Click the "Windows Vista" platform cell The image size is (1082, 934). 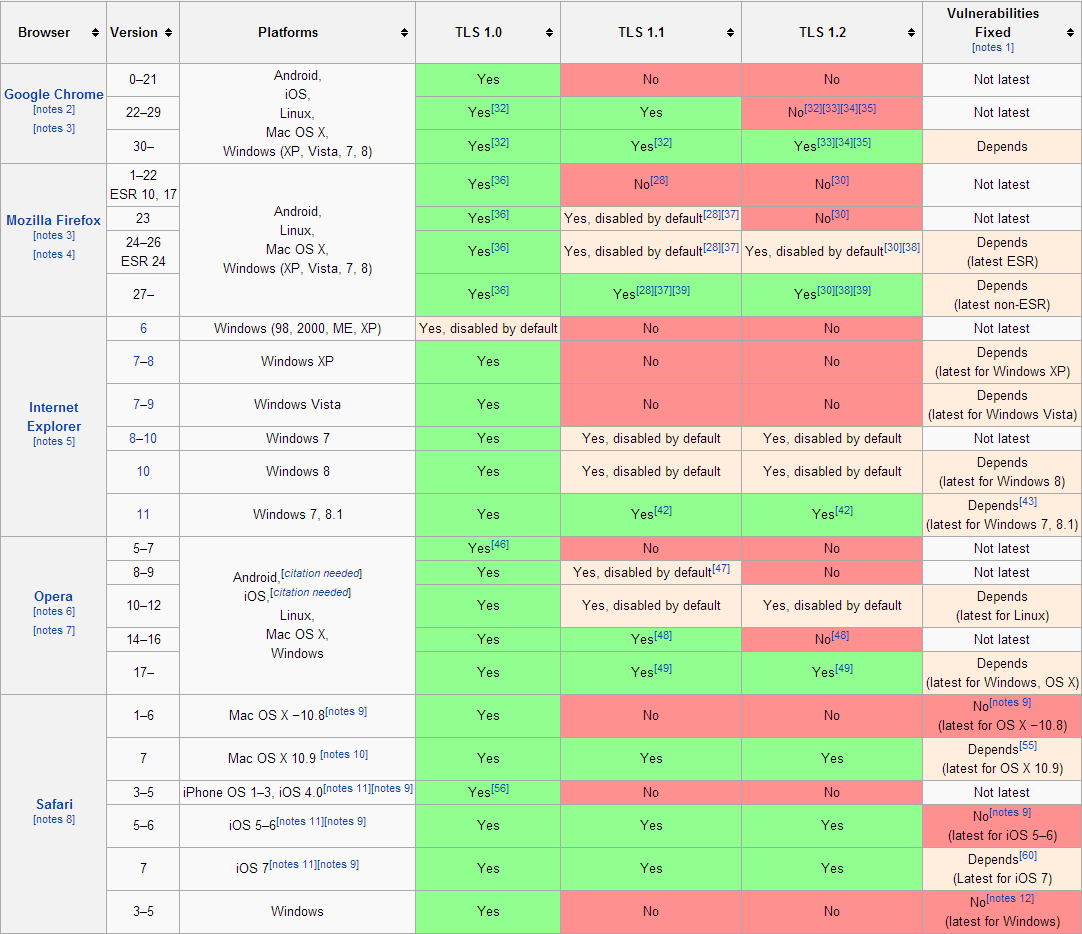click(x=297, y=404)
